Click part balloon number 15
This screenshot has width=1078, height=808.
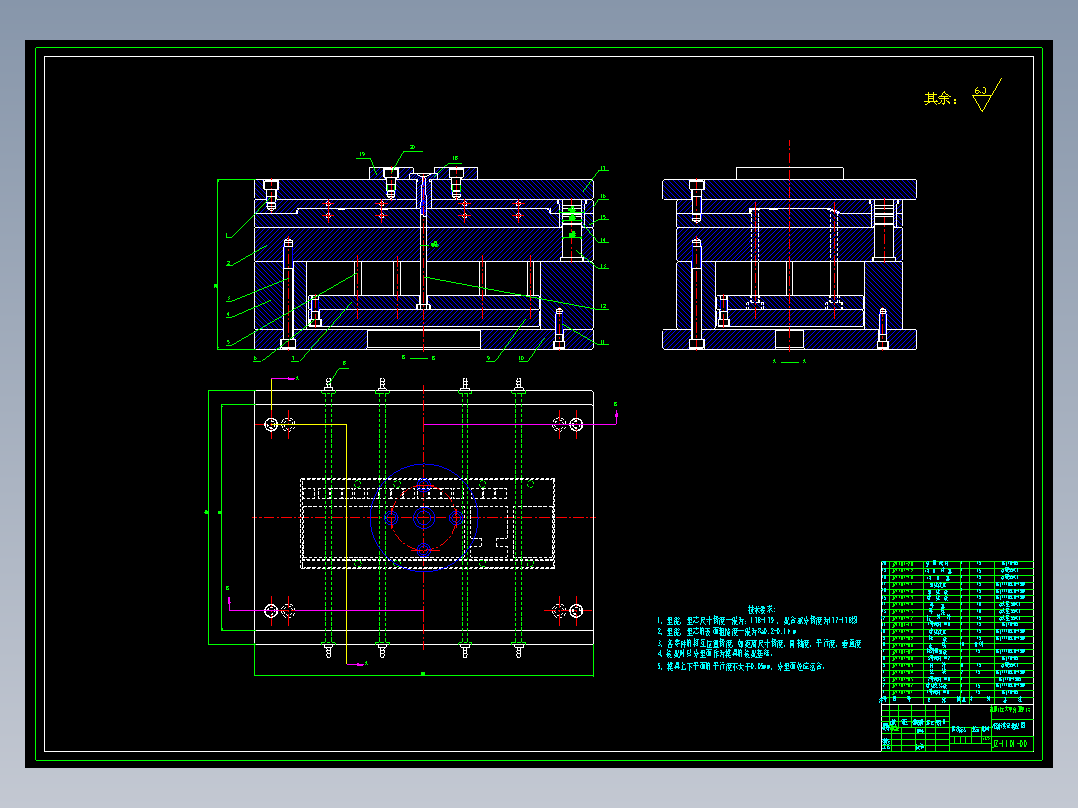coord(603,218)
